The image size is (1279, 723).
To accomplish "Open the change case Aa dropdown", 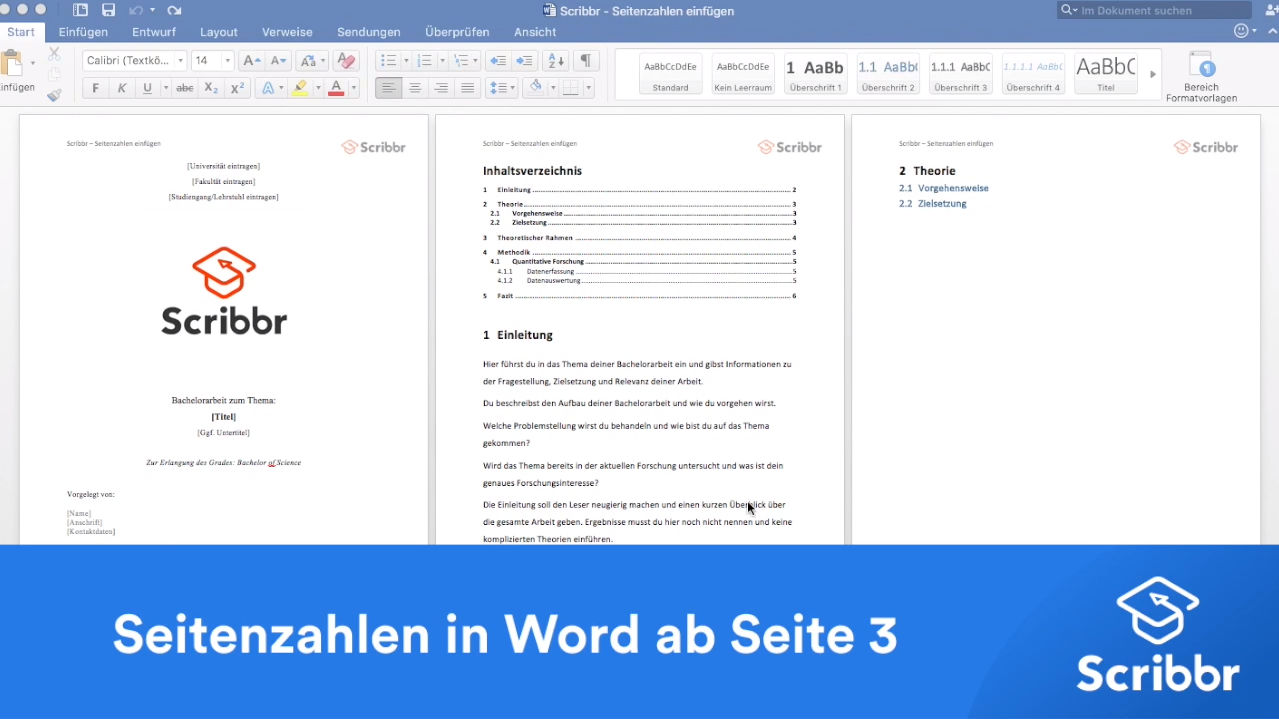I will tap(311, 61).
